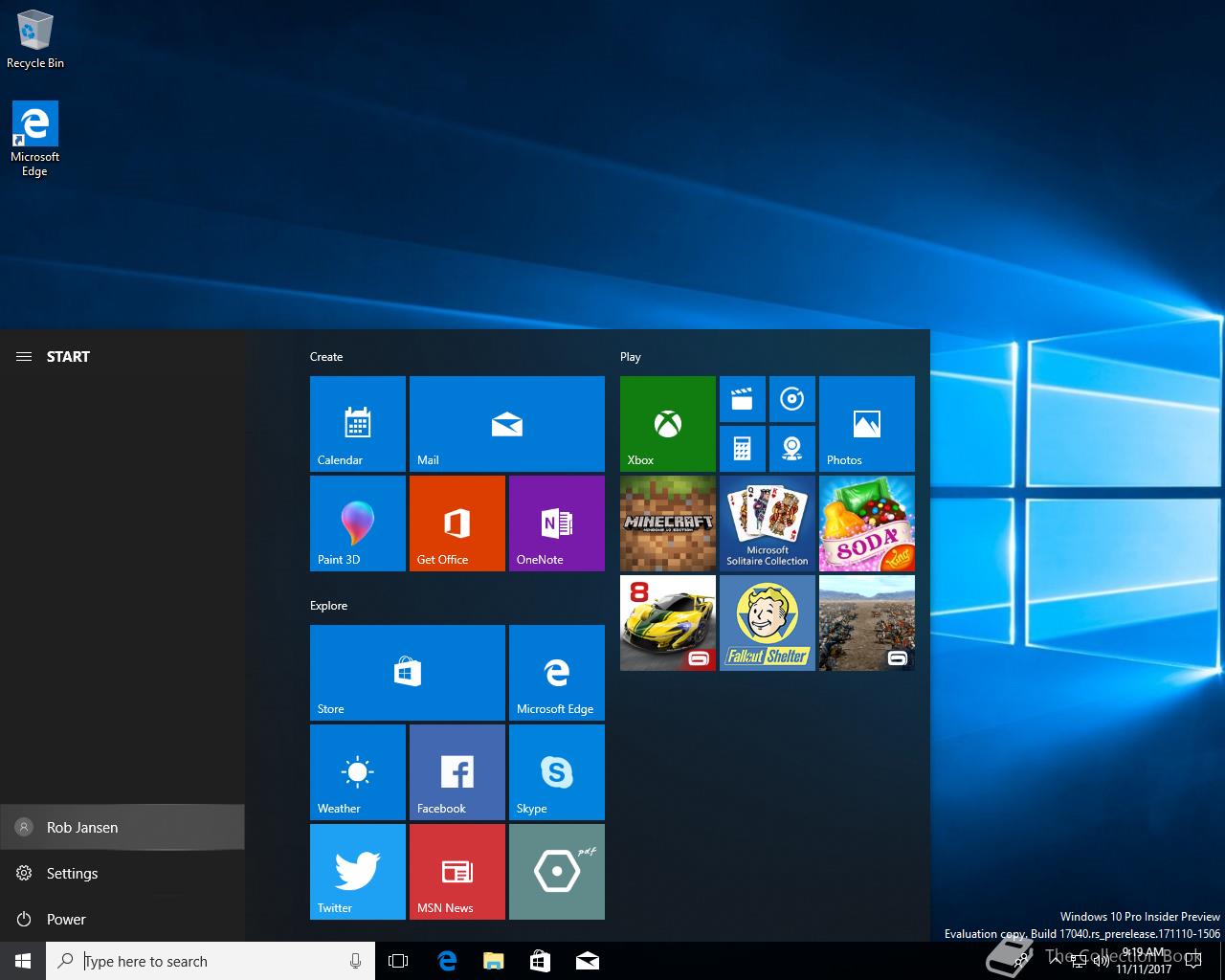
Task: Open the Store tile
Action: (x=408, y=673)
